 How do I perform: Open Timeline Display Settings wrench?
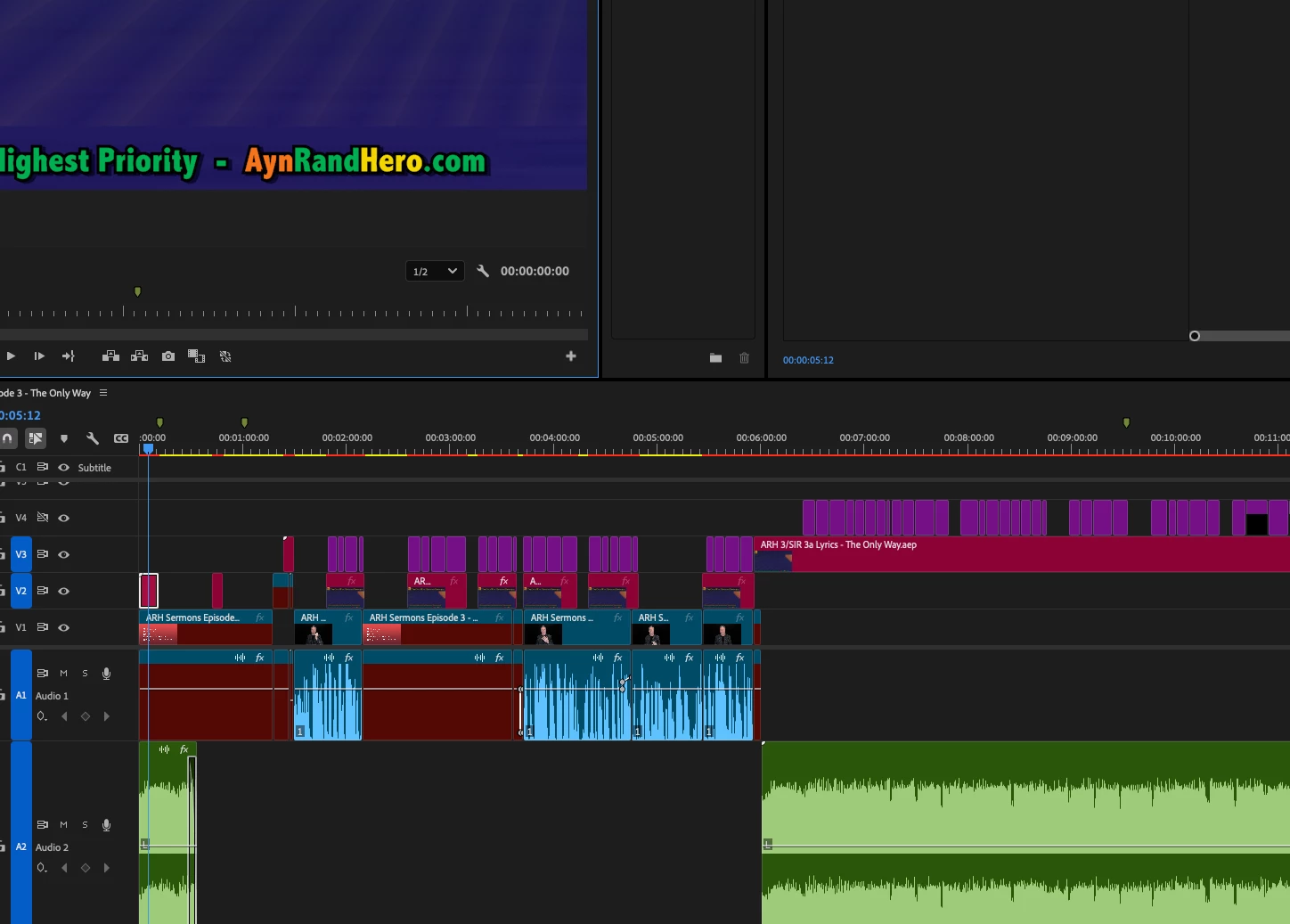click(x=93, y=437)
